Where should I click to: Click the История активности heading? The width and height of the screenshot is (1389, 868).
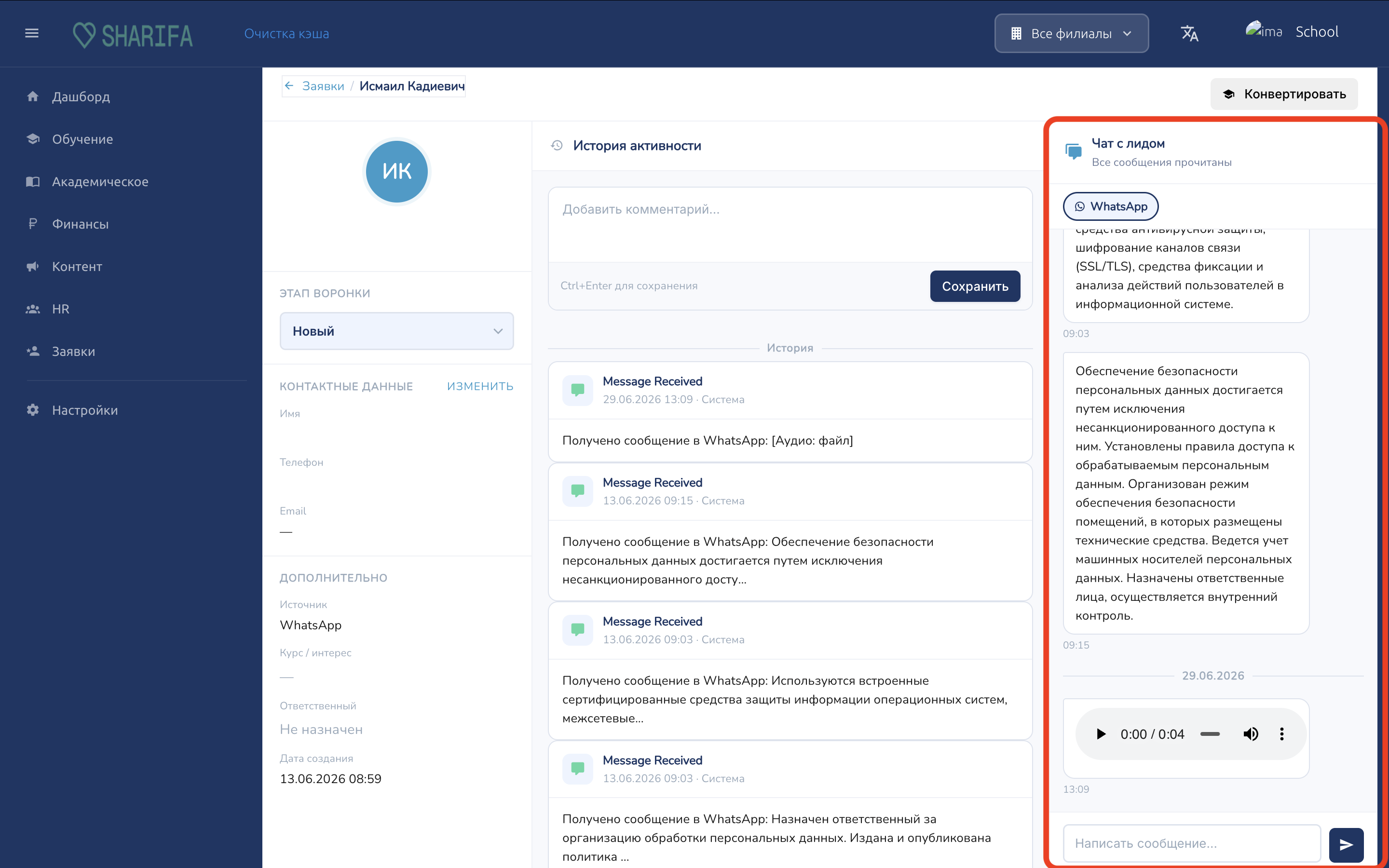point(637,146)
